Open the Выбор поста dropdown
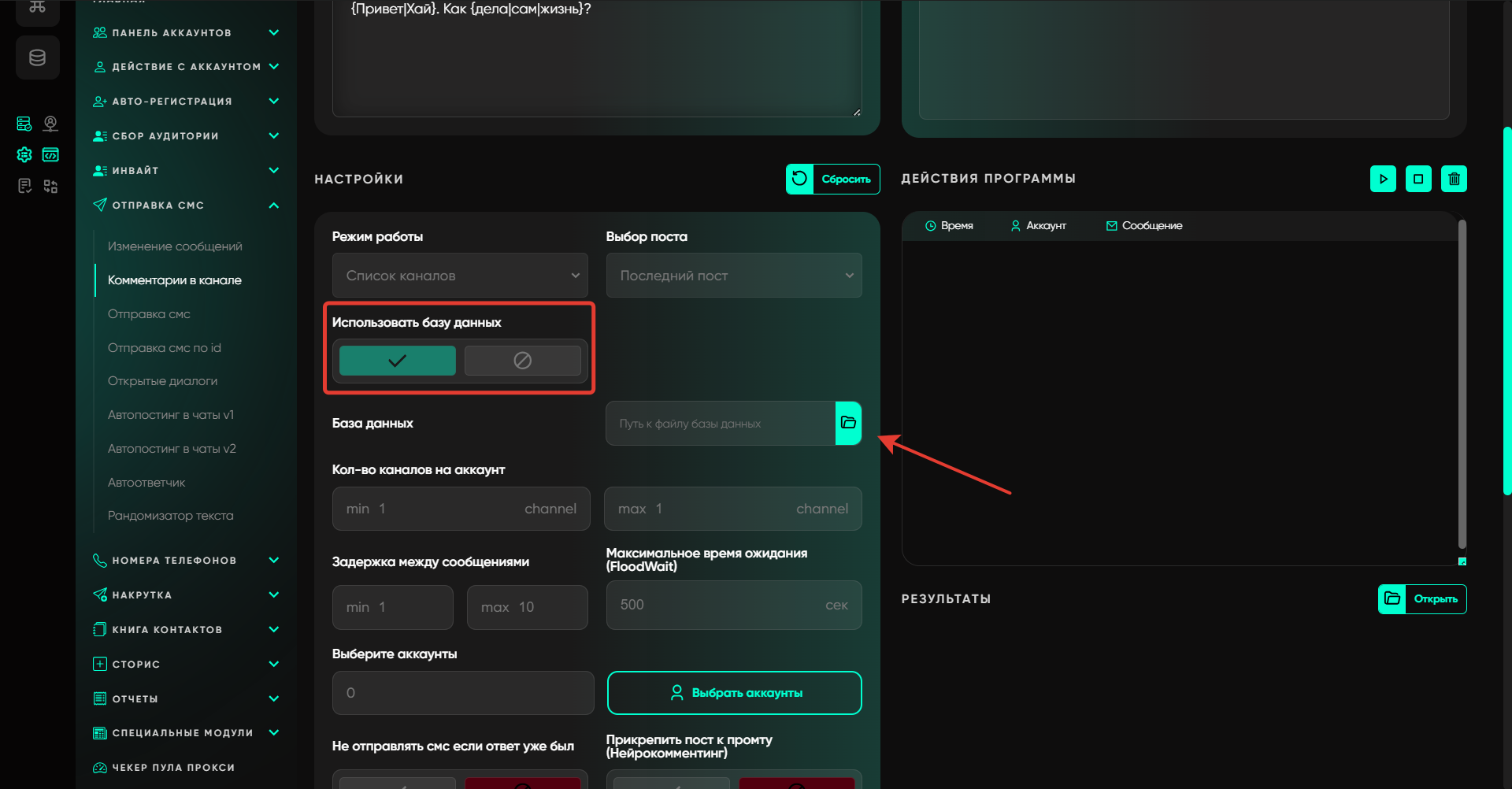The image size is (1512, 789). pos(733,276)
